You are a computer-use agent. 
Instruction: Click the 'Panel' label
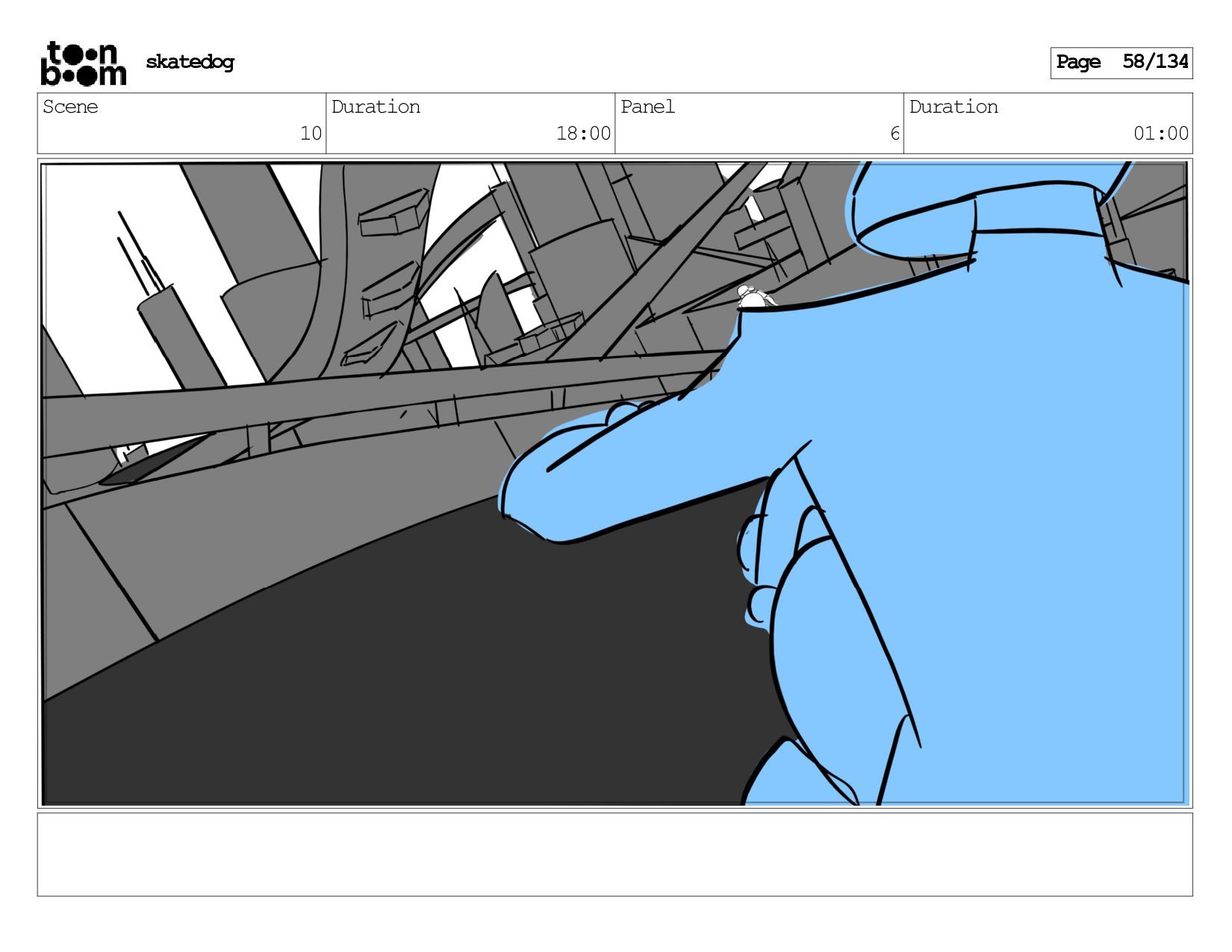pyautogui.click(x=647, y=107)
